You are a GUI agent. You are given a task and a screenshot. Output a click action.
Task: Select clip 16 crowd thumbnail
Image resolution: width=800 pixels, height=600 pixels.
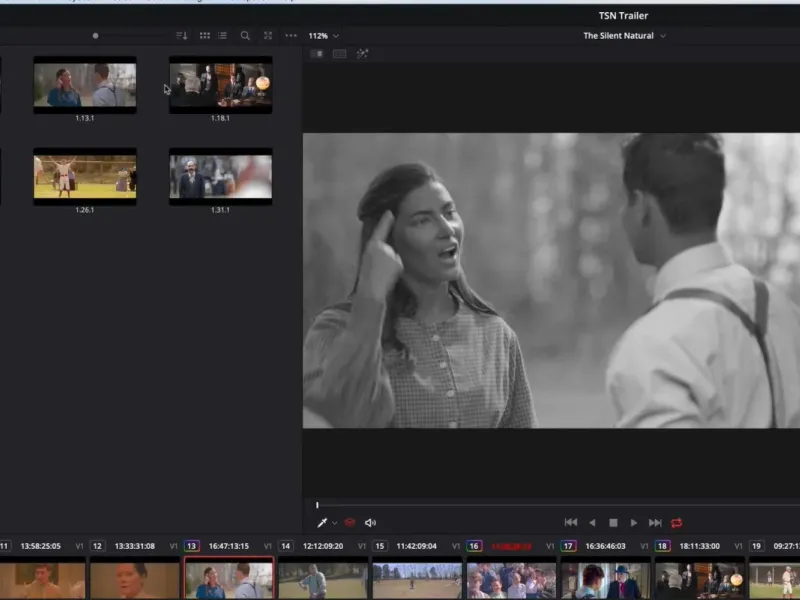(511, 579)
